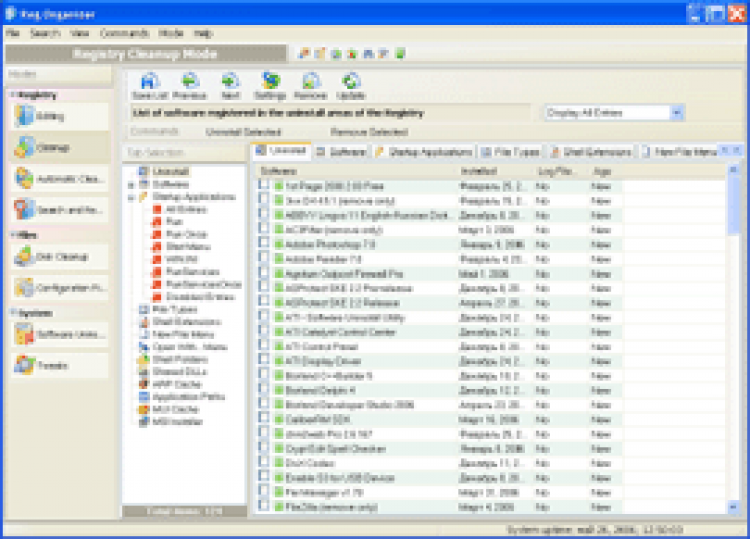
Task: Select Cleanup mode in the sidebar
Action: pos(59,147)
